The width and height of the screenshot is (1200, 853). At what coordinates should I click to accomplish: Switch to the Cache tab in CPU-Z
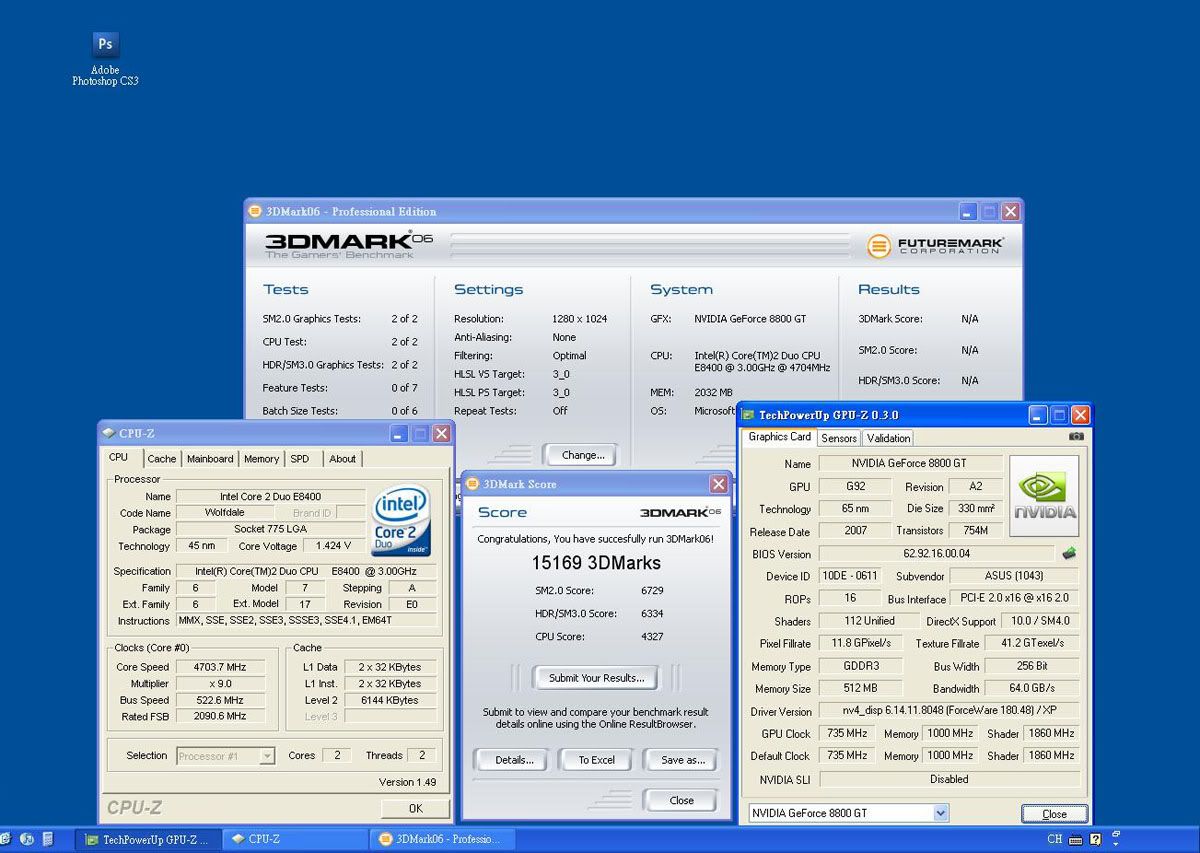(162, 459)
